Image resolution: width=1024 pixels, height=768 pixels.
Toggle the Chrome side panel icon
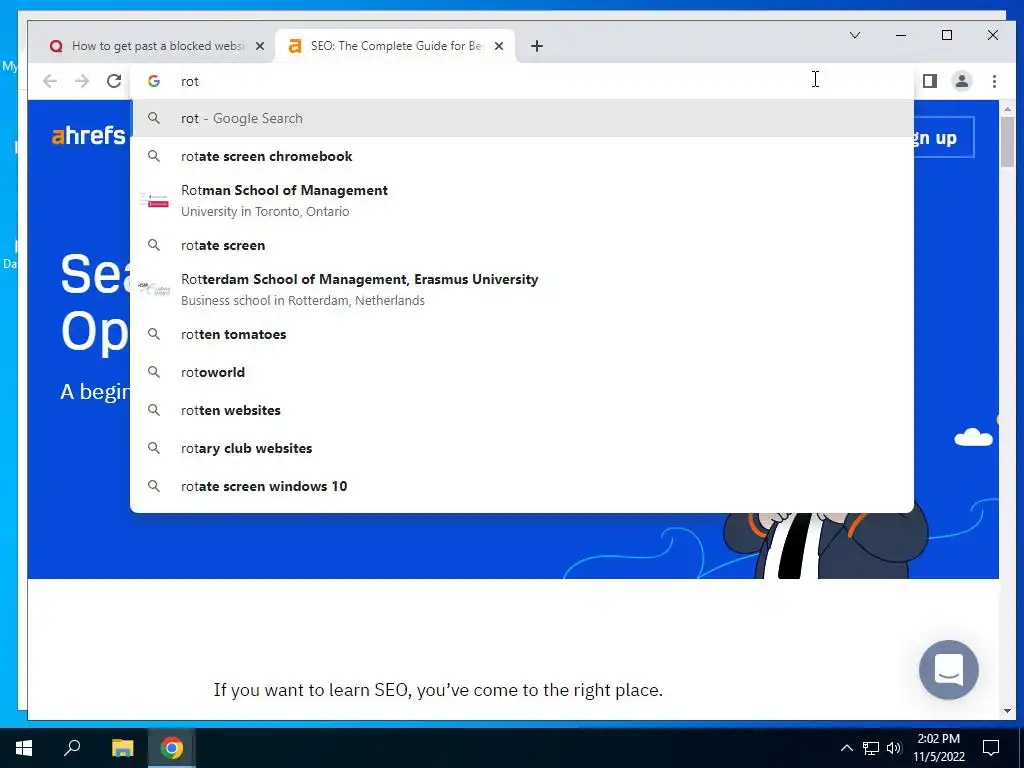coord(930,81)
